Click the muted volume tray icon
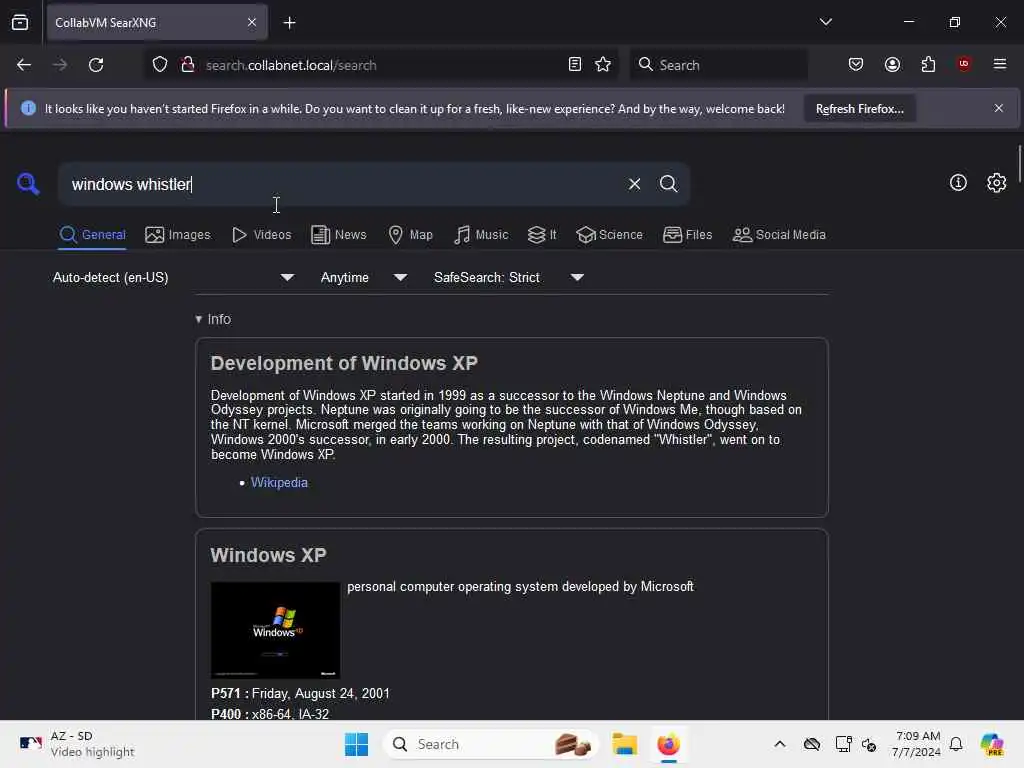 (x=869, y=744)
